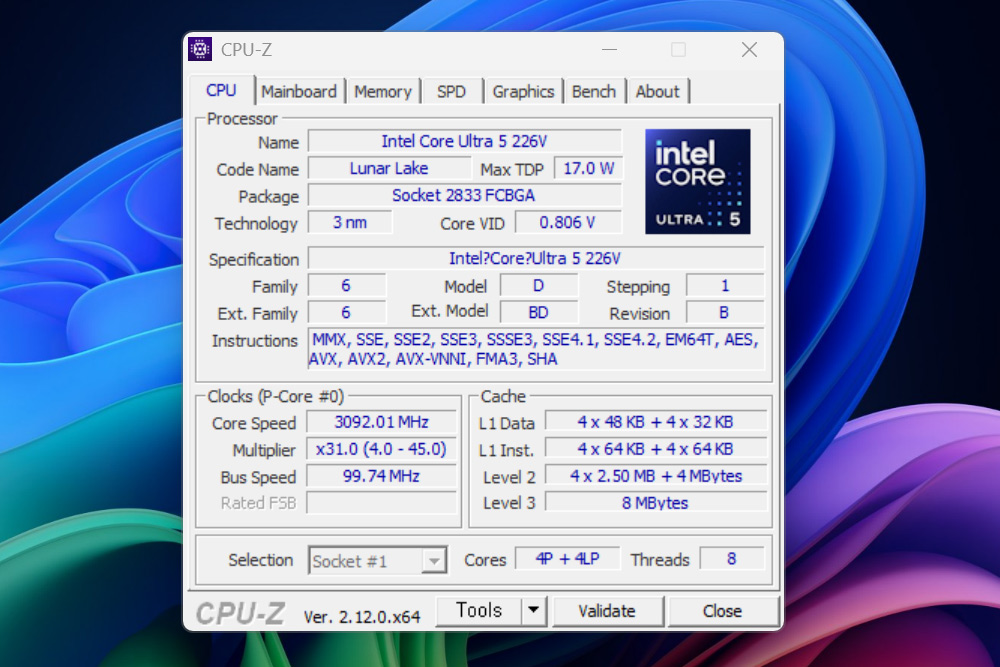The image size is (1000, 667).
Task: Click the Level 3 value 8 MBytes
Action: (x=656, y=503)
